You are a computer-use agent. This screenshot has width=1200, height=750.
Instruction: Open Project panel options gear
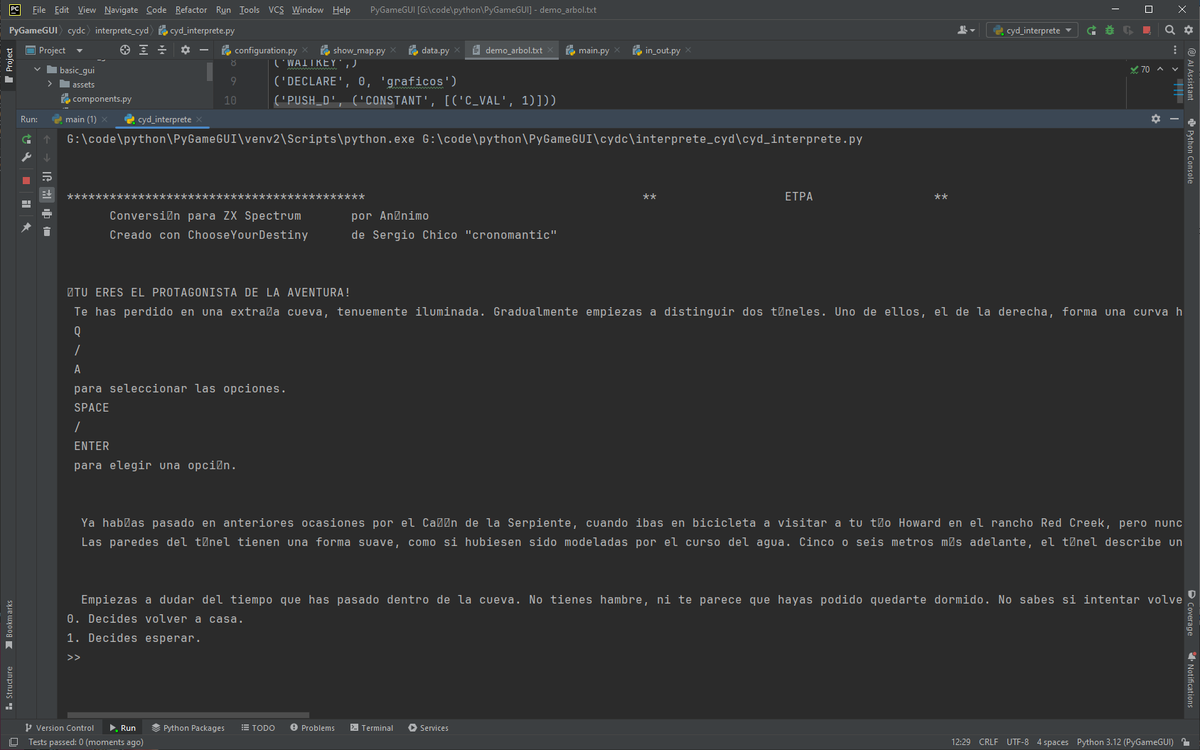click(185, 50)
